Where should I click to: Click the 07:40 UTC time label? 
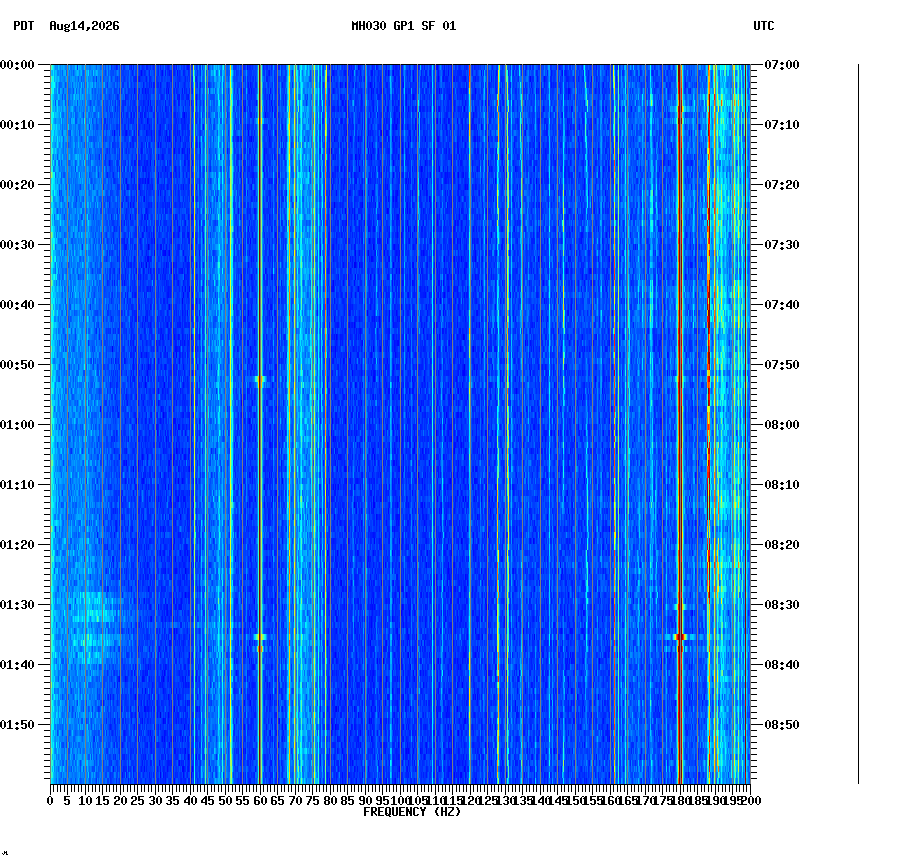click(x=782, y=305)
